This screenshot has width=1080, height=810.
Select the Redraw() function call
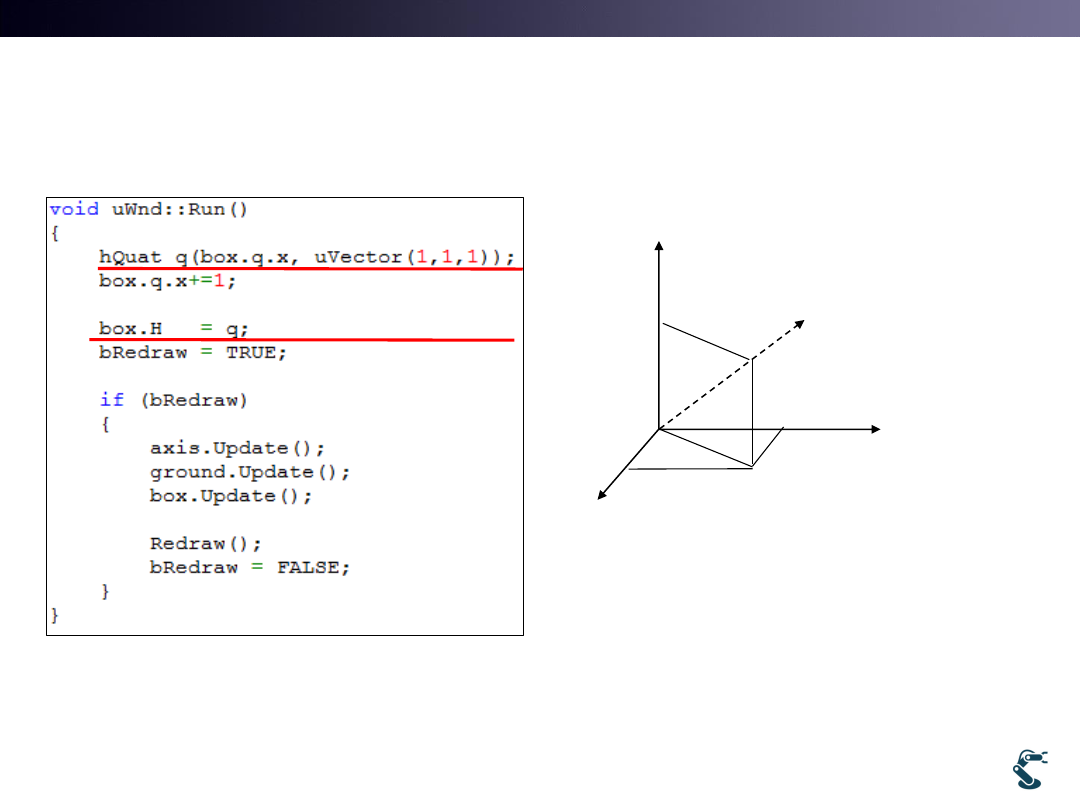point(205,544)
